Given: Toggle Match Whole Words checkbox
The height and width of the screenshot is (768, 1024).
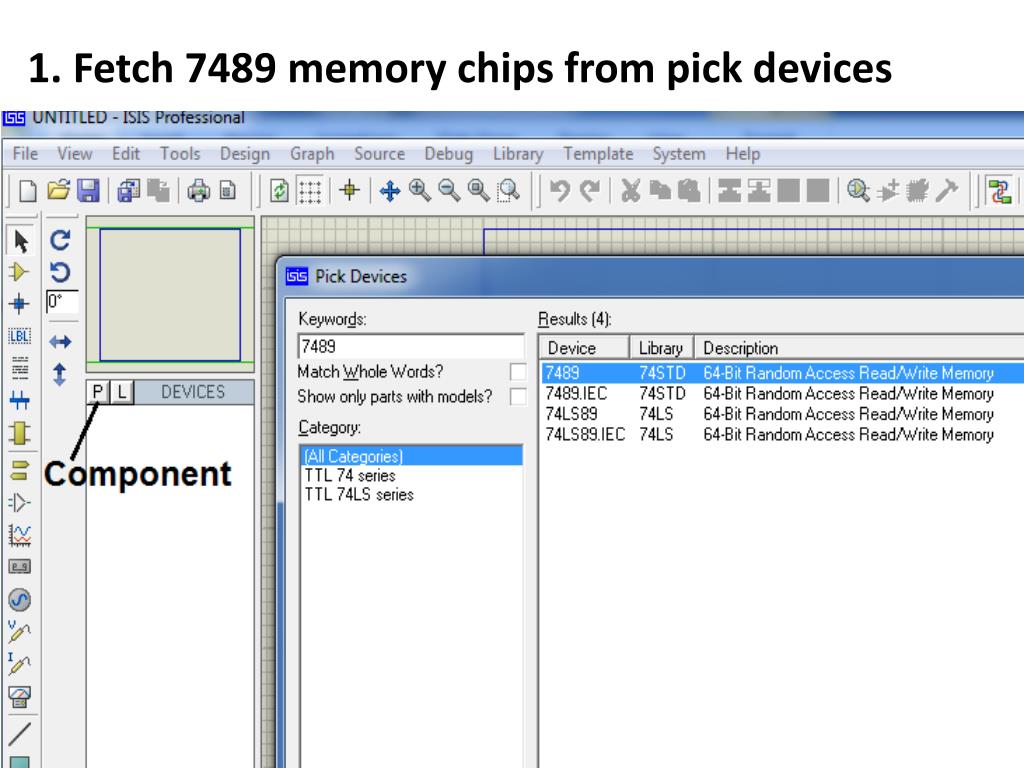Looking at the screenshot, I should (518, 372).
